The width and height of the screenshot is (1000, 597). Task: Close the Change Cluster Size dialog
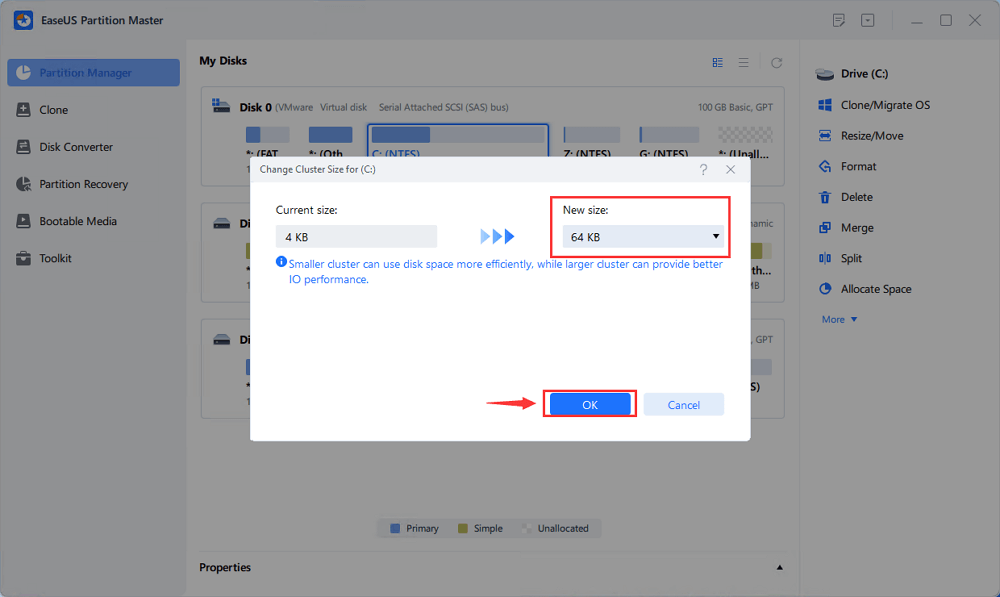[x=730, y=170]
